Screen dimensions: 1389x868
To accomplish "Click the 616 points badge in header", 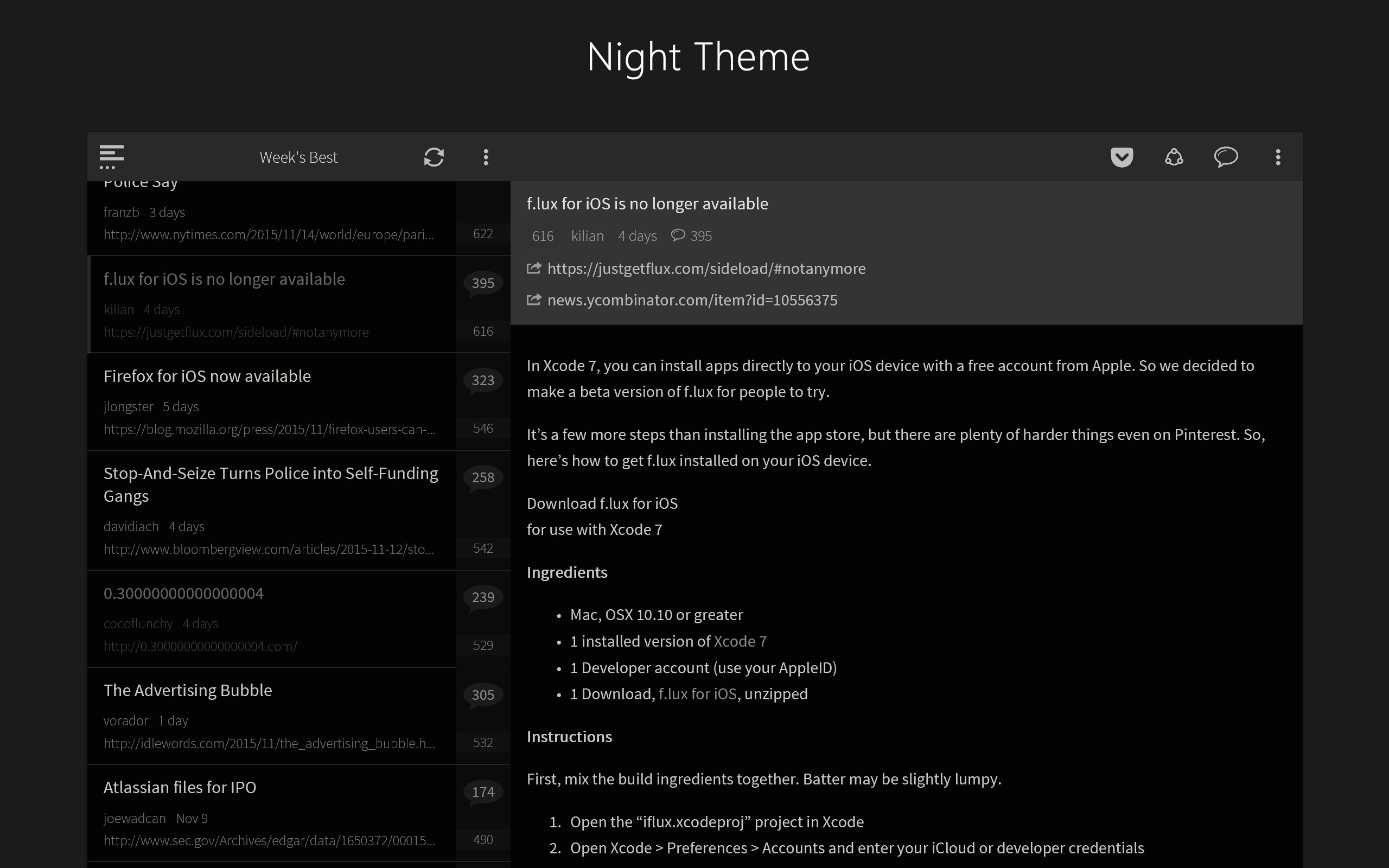I will coord(543,236).
